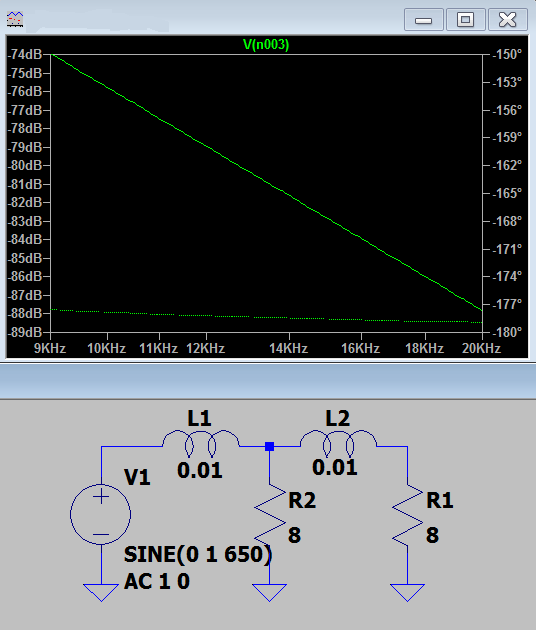Minimize the waveform plot window

423,19
